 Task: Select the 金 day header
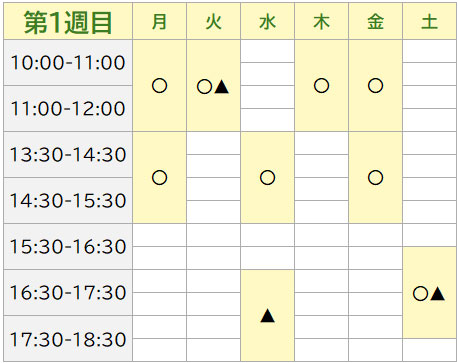(375, 21)
